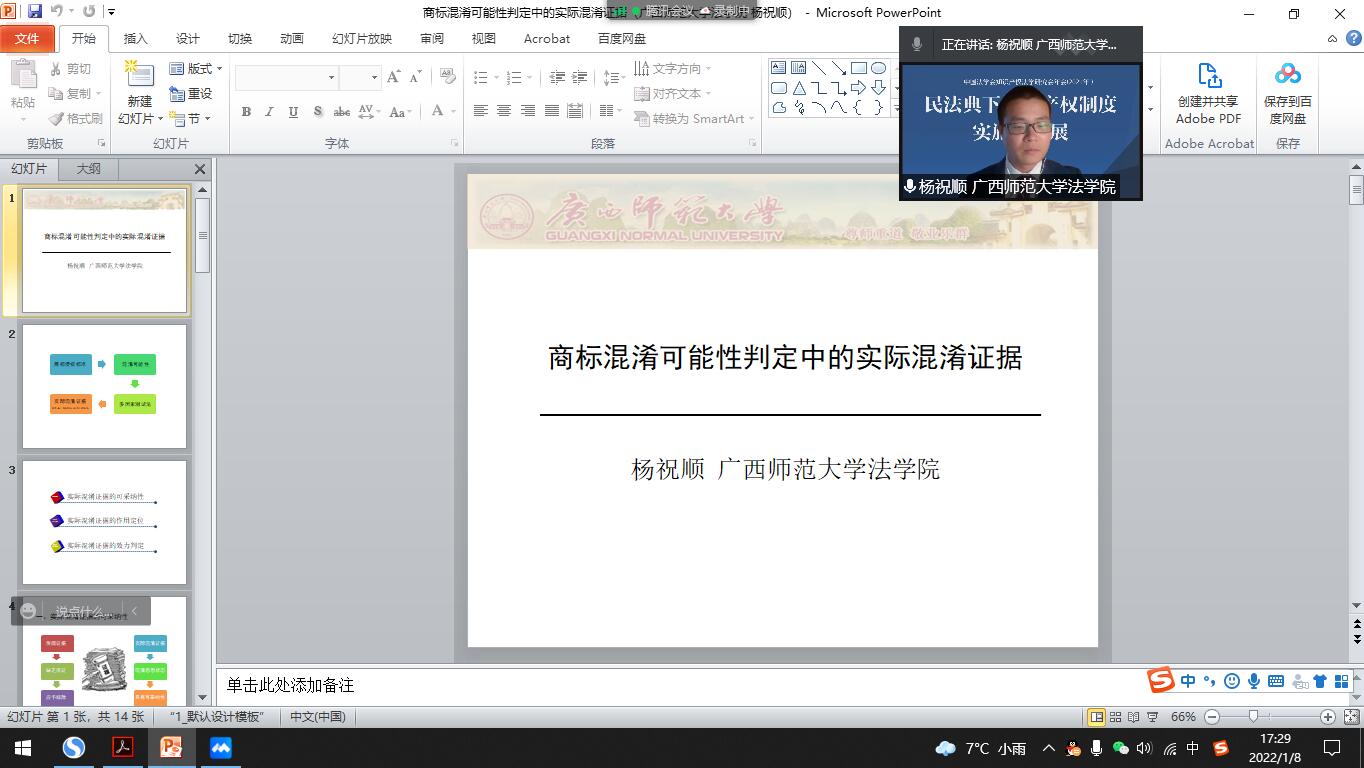1364x768 pixels.
Task: Click the increase font size icon
Action: click(x=393, y=77)
